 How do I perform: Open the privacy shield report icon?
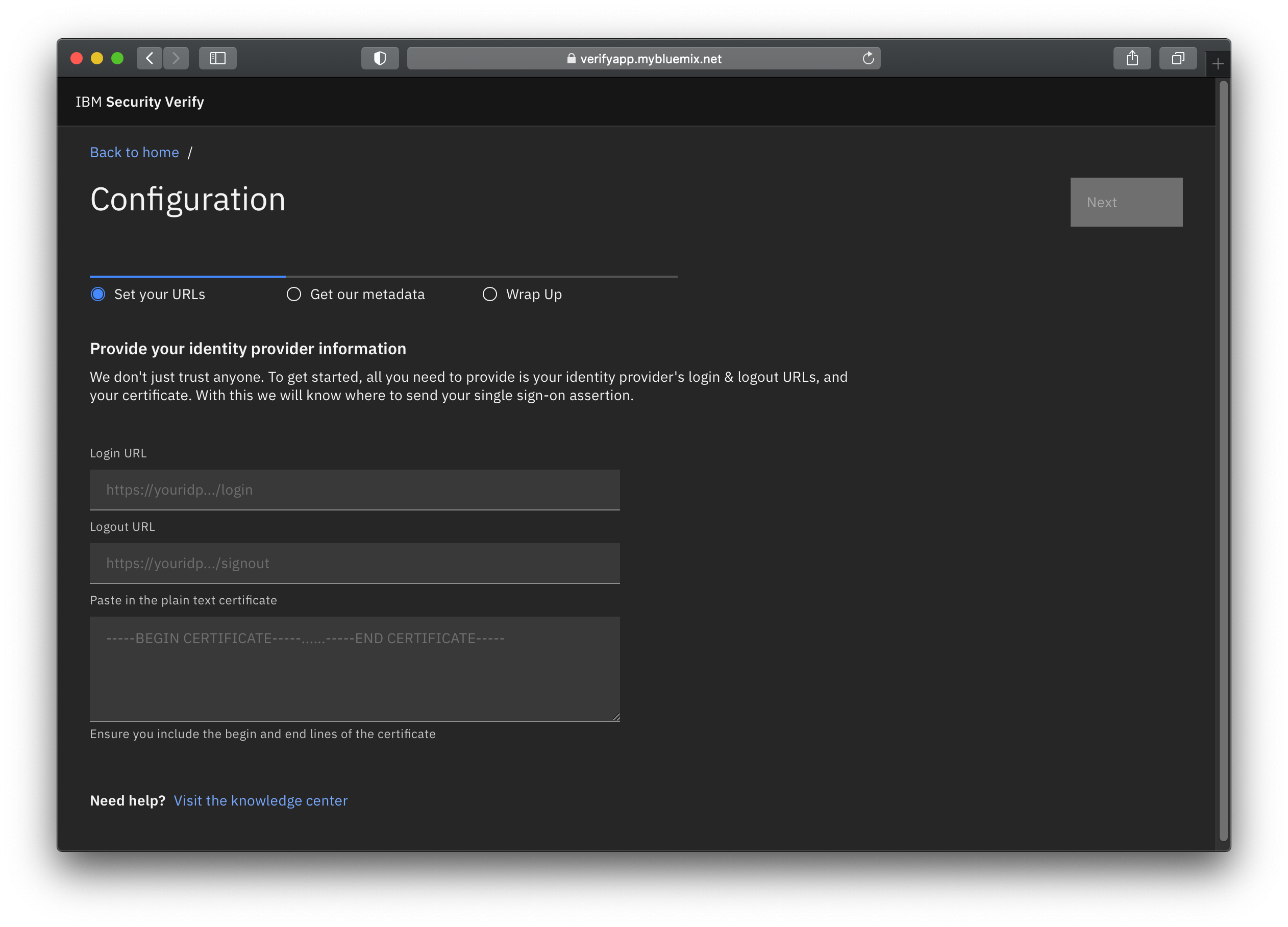(379, 58)
